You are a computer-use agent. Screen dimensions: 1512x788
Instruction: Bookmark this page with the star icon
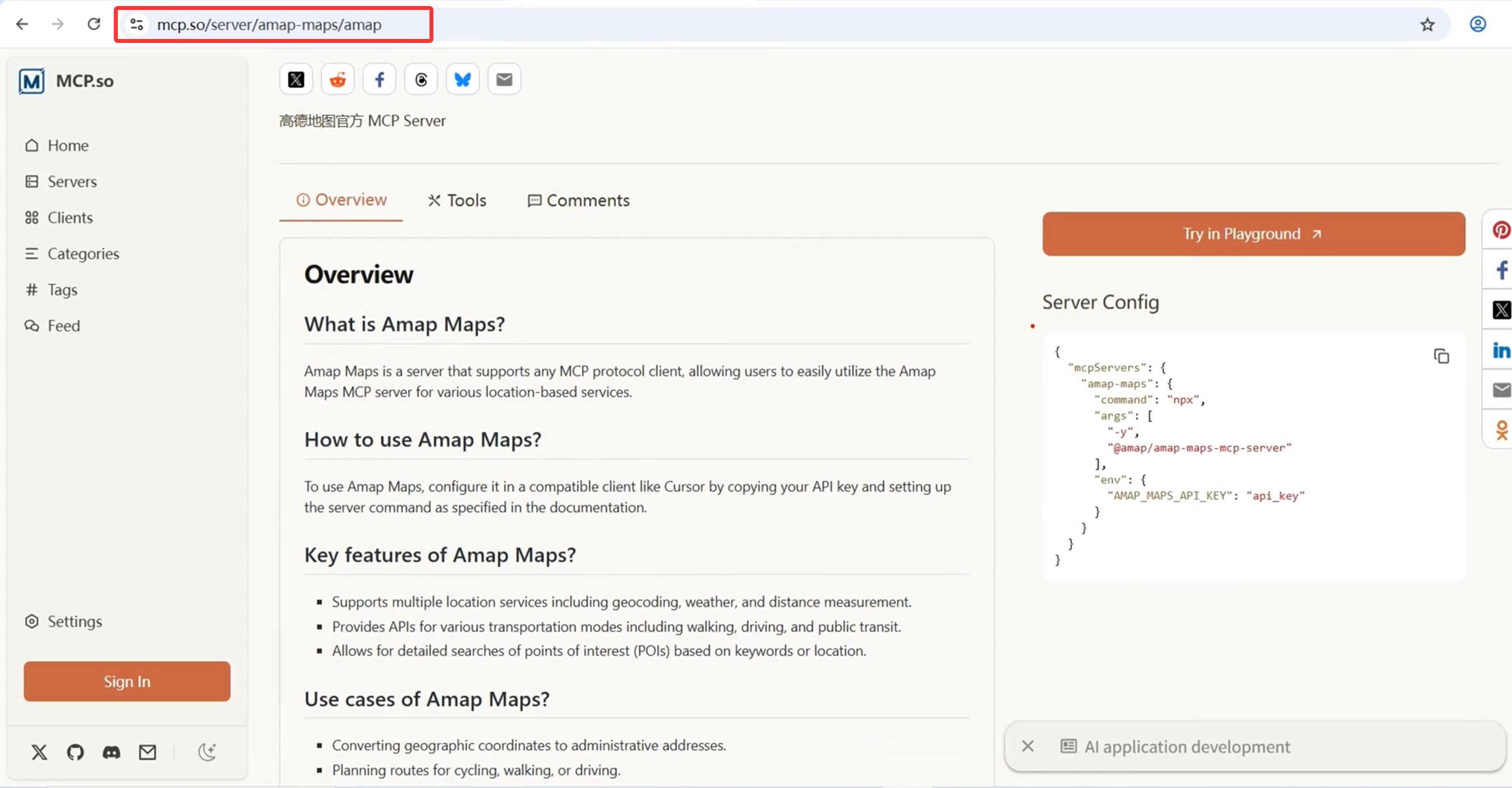point(1428,24)
